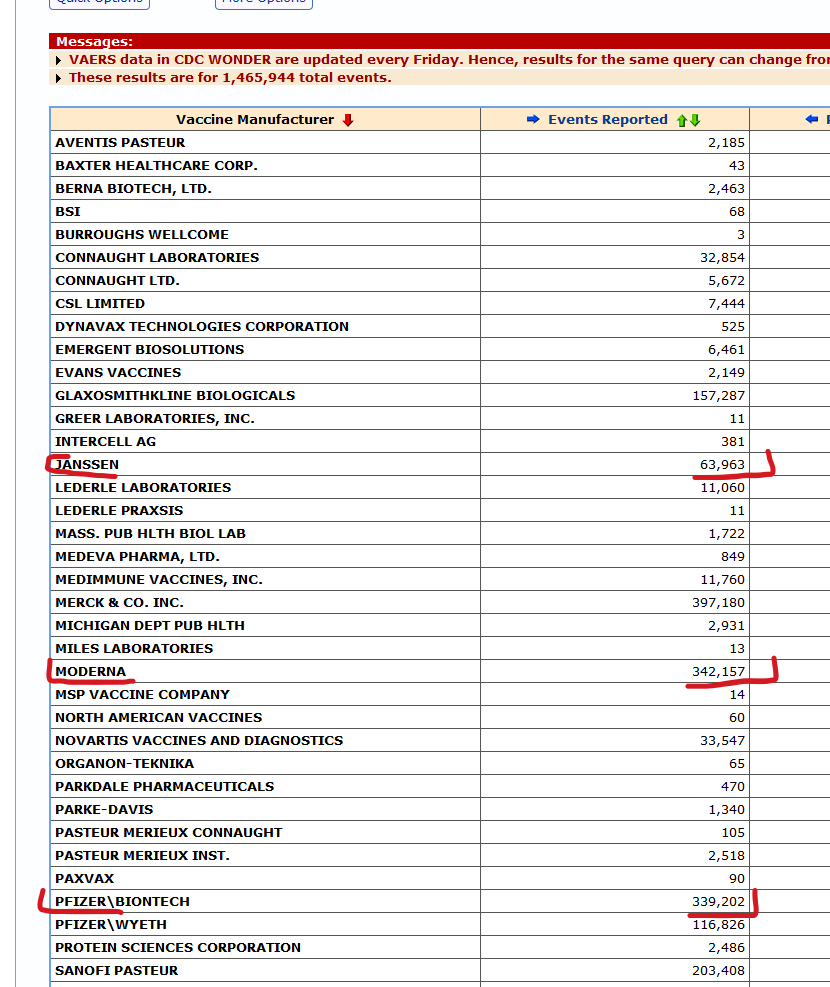Select the JANSSEN manufacturer row label

point(87,465)
